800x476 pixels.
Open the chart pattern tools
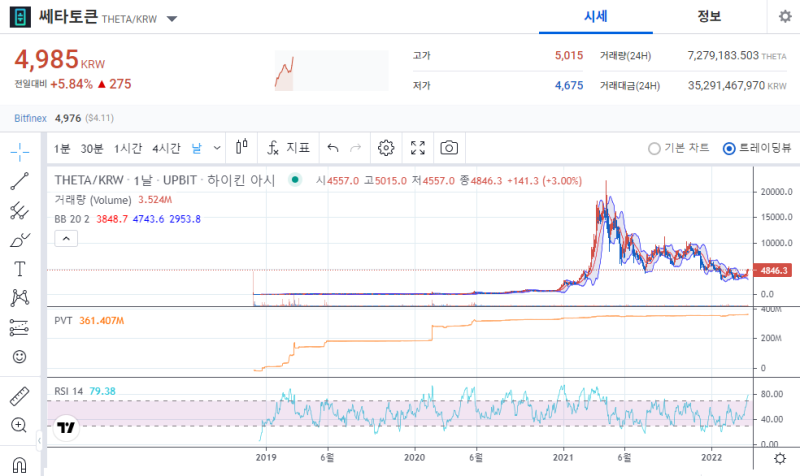tap(19, 297)
